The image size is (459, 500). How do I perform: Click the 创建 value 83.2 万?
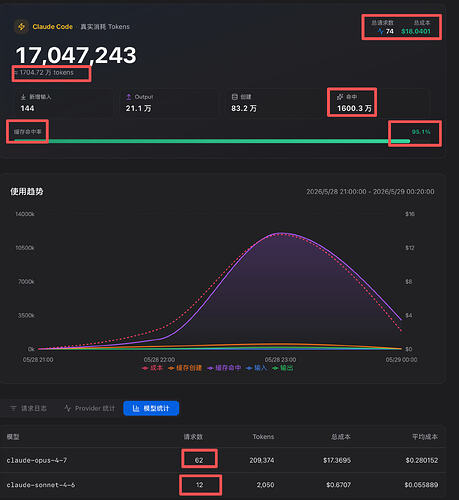(244, 108)
